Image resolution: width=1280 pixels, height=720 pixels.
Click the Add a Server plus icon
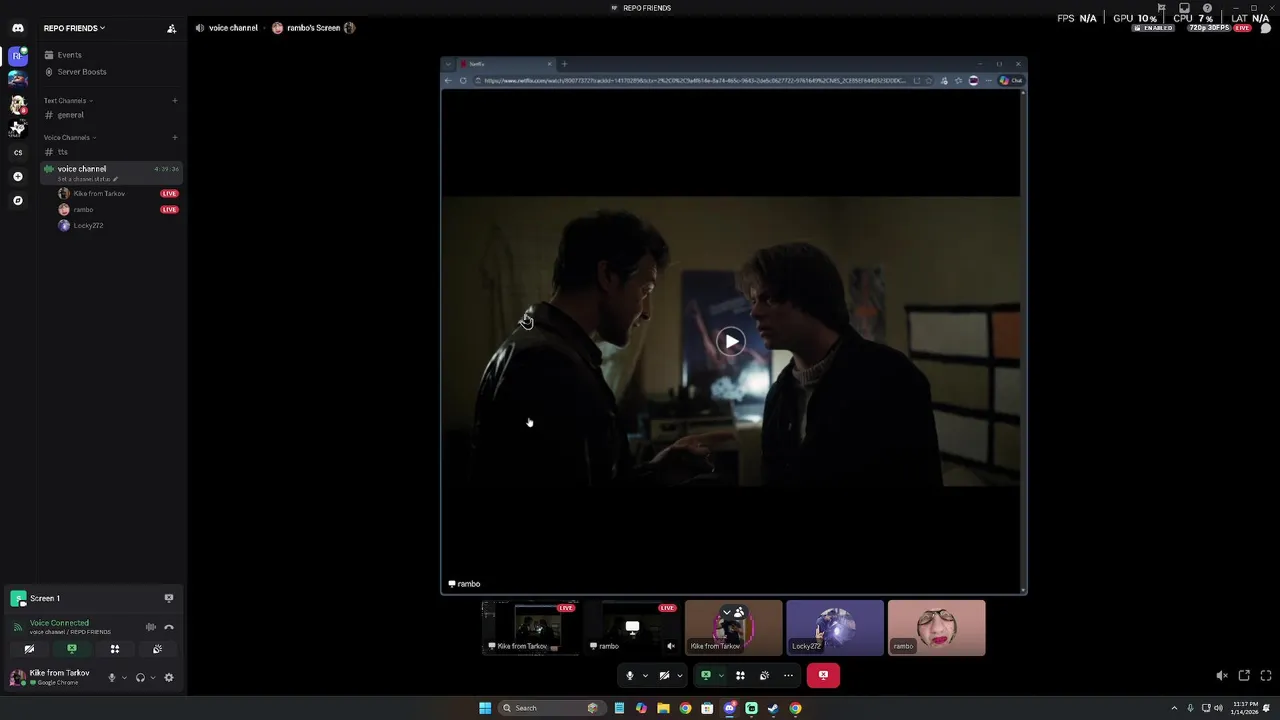point(18,176)
